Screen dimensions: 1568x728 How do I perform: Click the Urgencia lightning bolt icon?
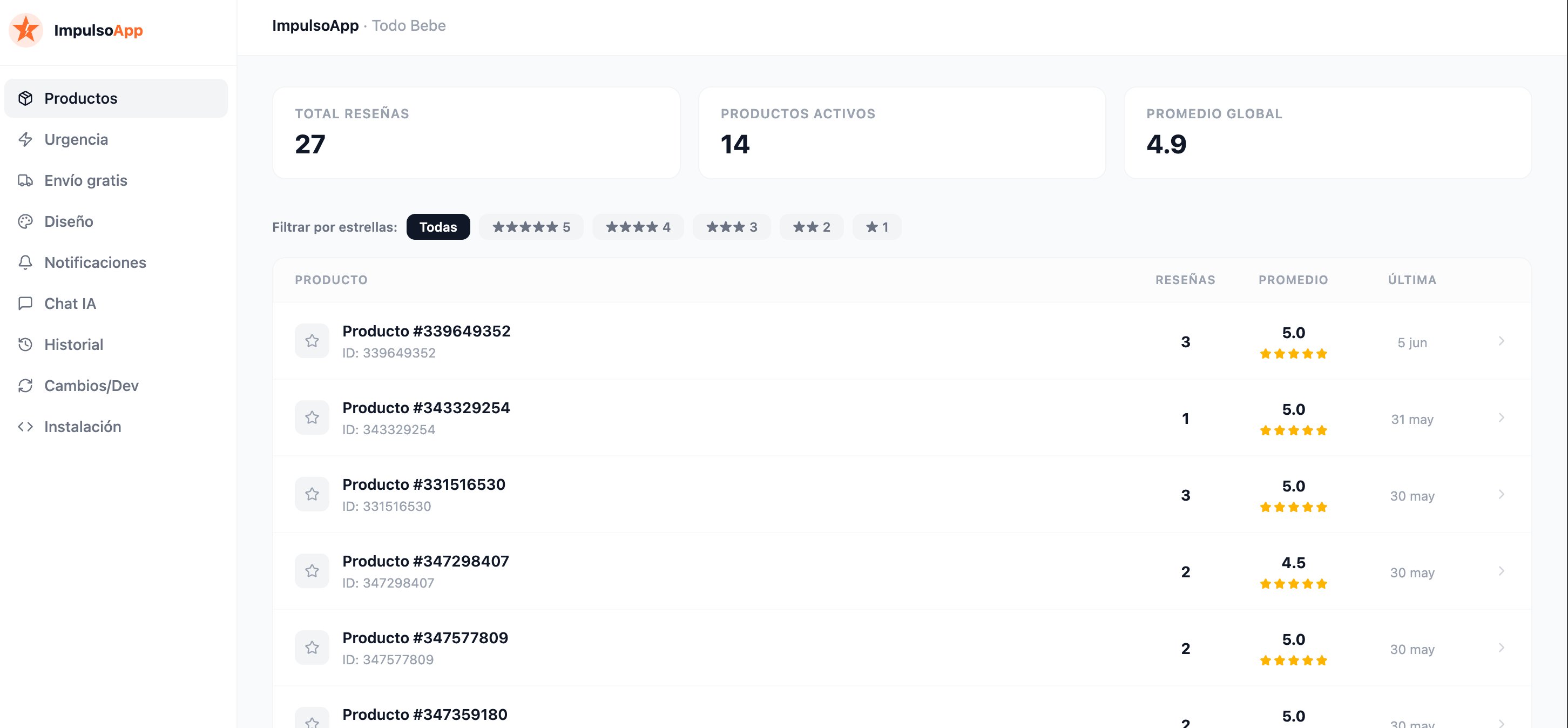(25, 139)
